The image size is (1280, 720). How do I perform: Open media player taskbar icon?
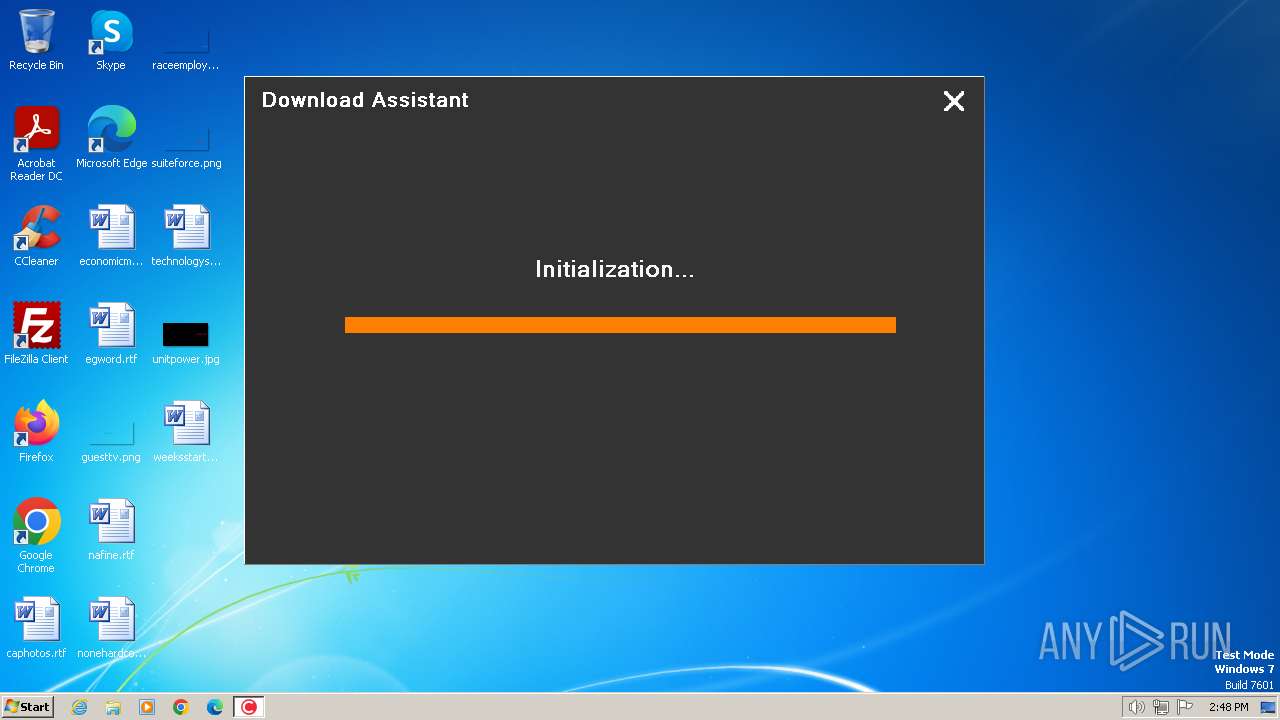pos(147,707)
